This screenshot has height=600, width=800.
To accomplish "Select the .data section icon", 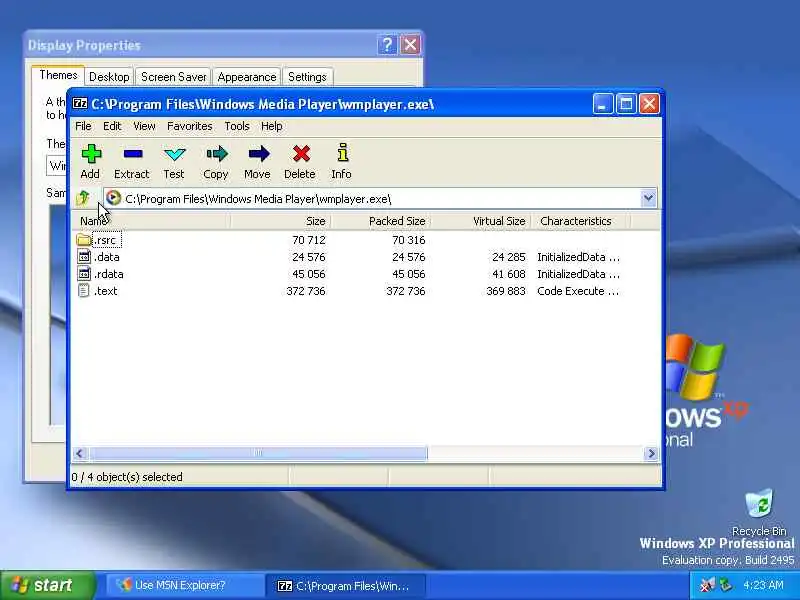I will pyautogui.click(x=84, y=257).
